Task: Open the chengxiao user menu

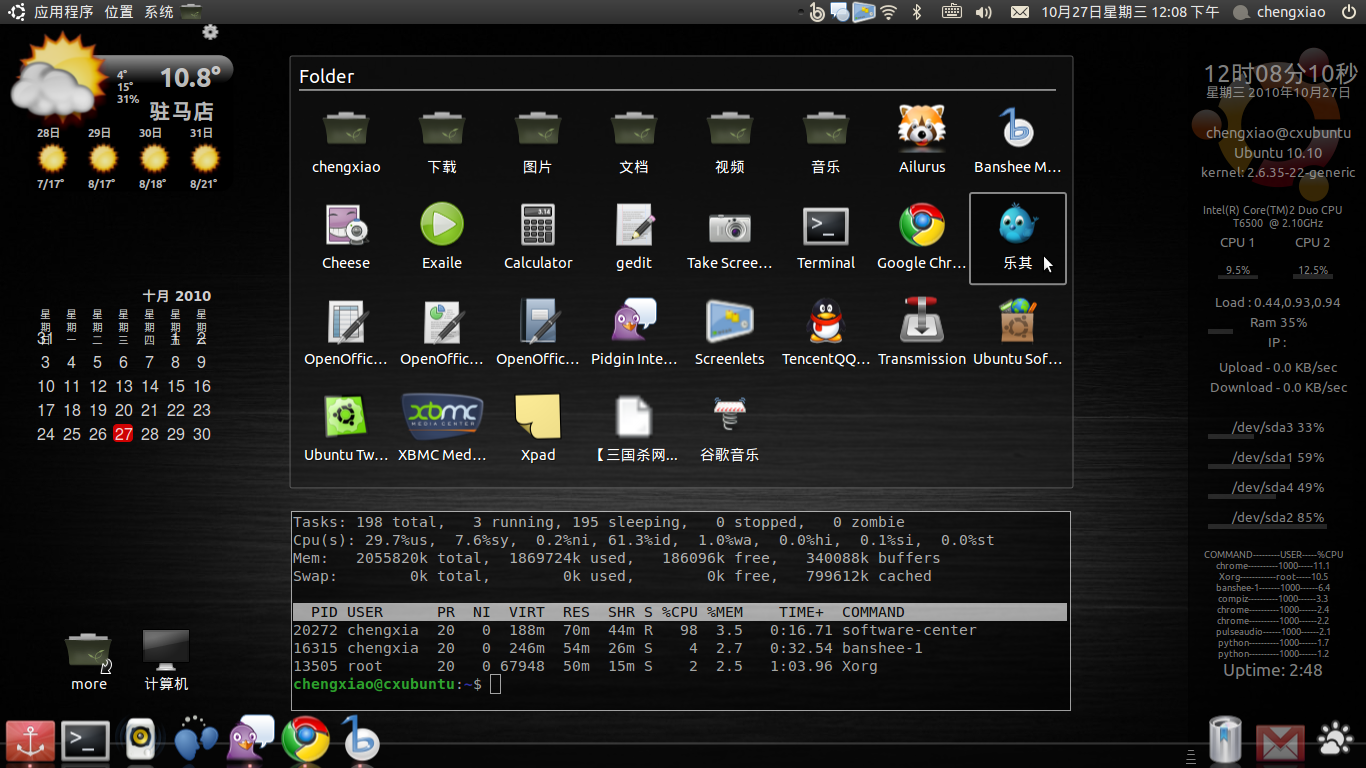Action: (1280, 12)
